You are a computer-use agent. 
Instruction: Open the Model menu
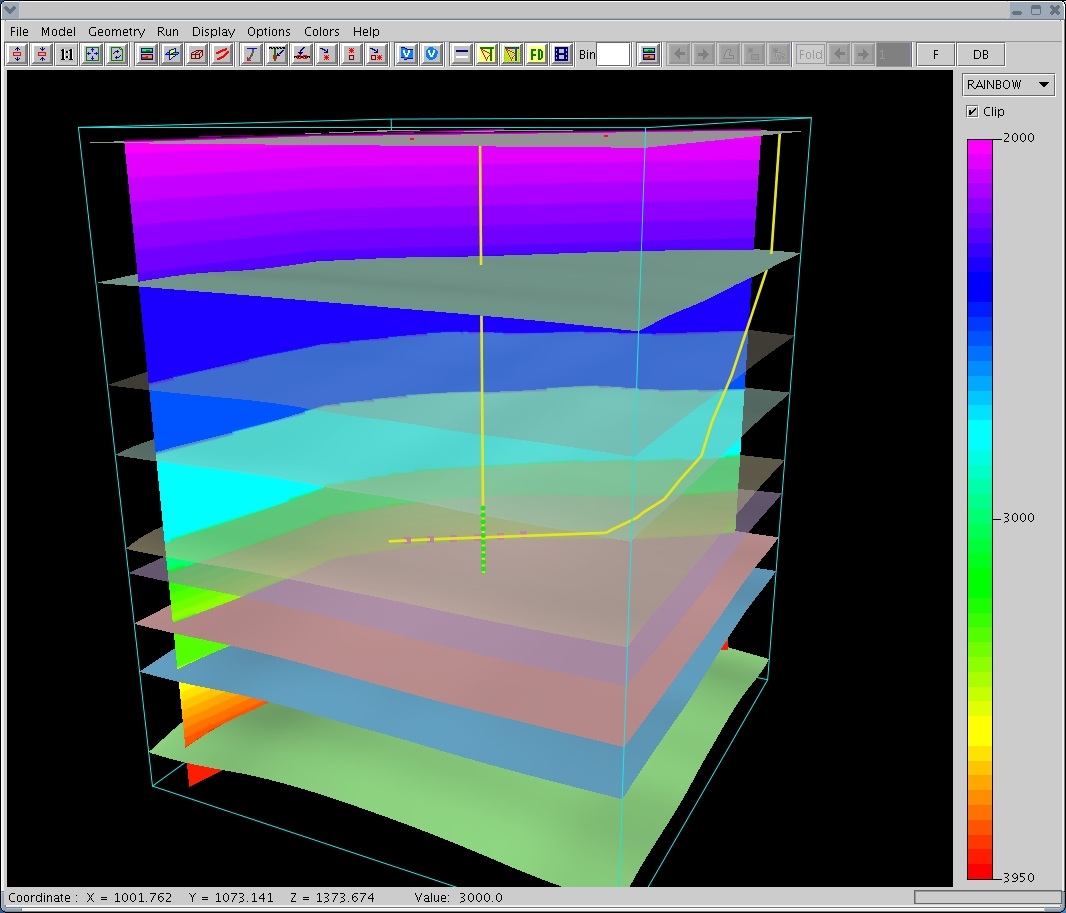pos(58,32)
